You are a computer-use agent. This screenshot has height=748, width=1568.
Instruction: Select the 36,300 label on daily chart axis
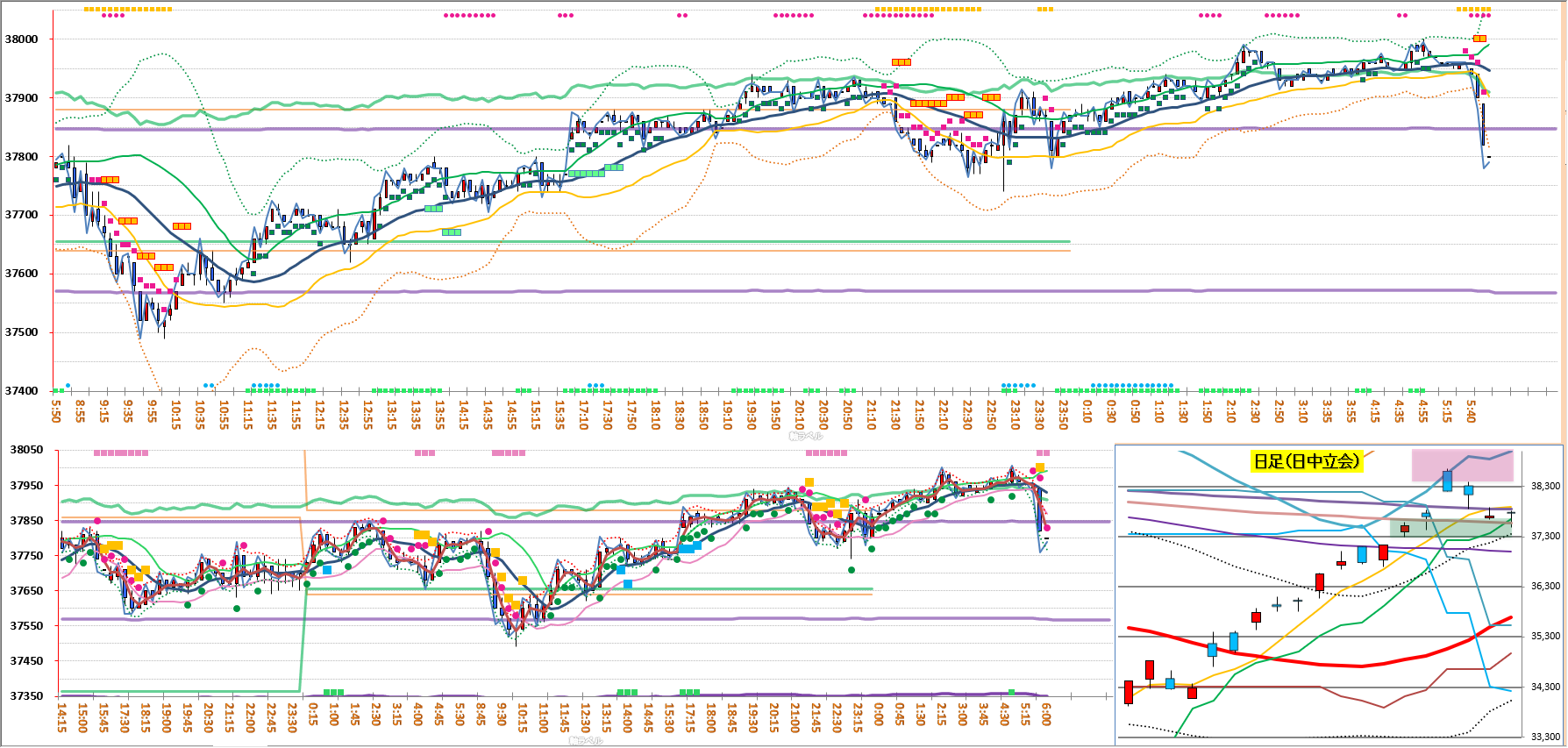[1545, 587]
